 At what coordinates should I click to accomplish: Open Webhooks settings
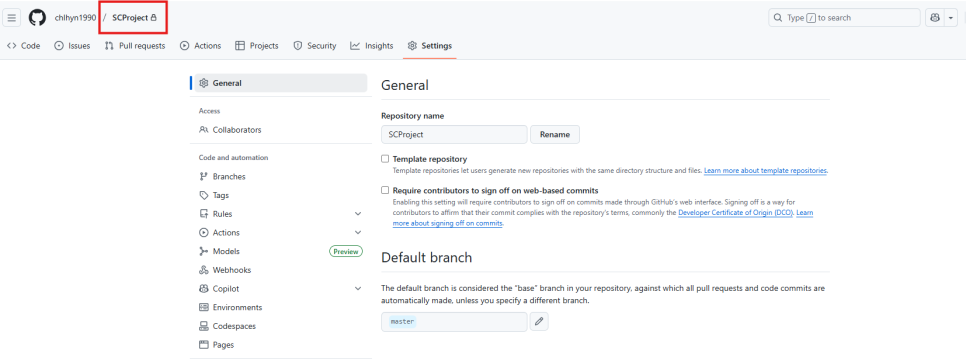pyautogui.click(x=280, y=270)
